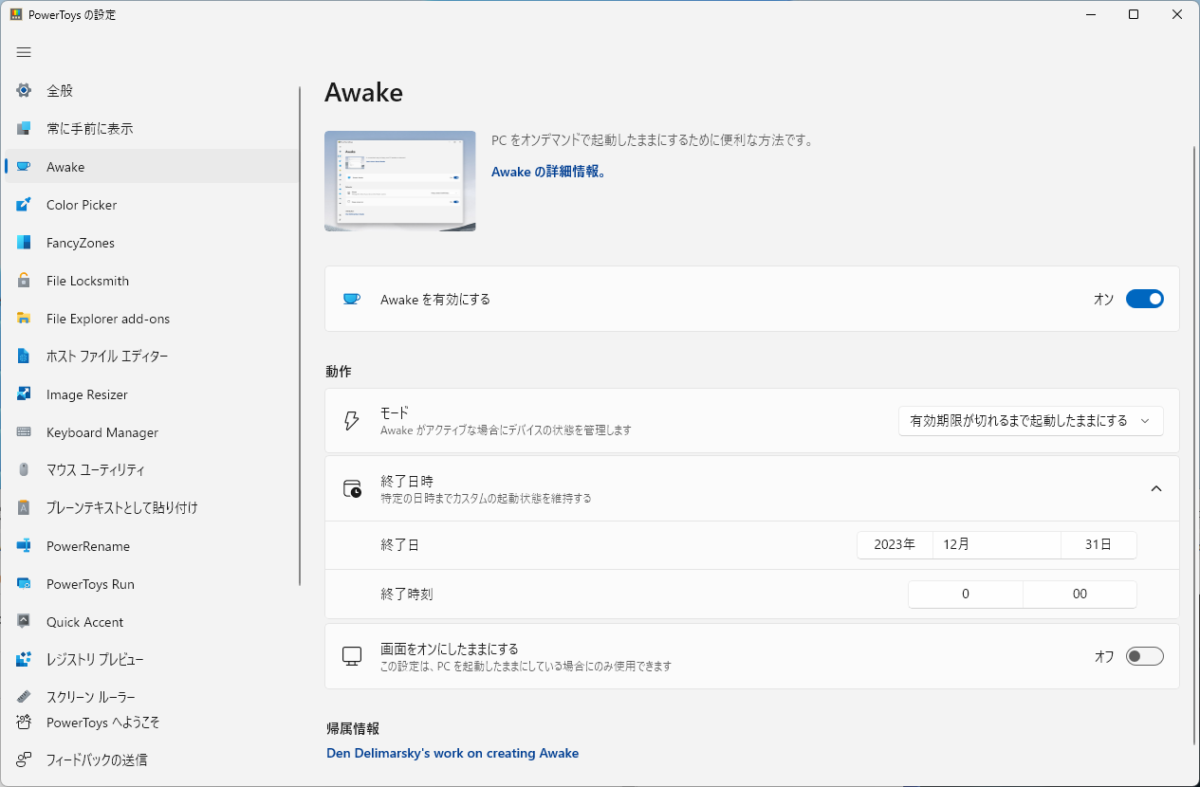Image resolution: width=1200 pixels, height=787 pixels.
Task: Click the Image Resizer sidebar icon
Action: click(24, 395)
